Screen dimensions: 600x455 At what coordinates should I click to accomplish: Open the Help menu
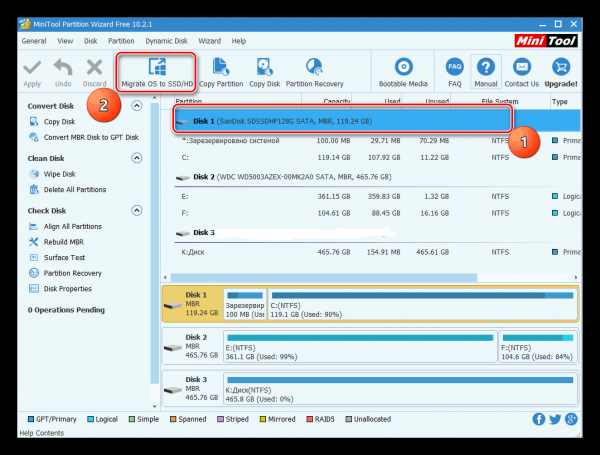238,41
